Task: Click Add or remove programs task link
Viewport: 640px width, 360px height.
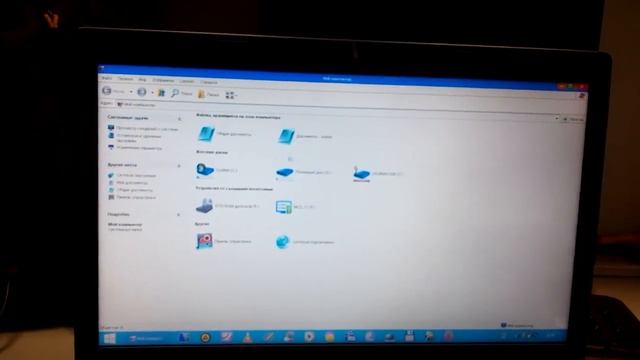Action: click(135, 138)
